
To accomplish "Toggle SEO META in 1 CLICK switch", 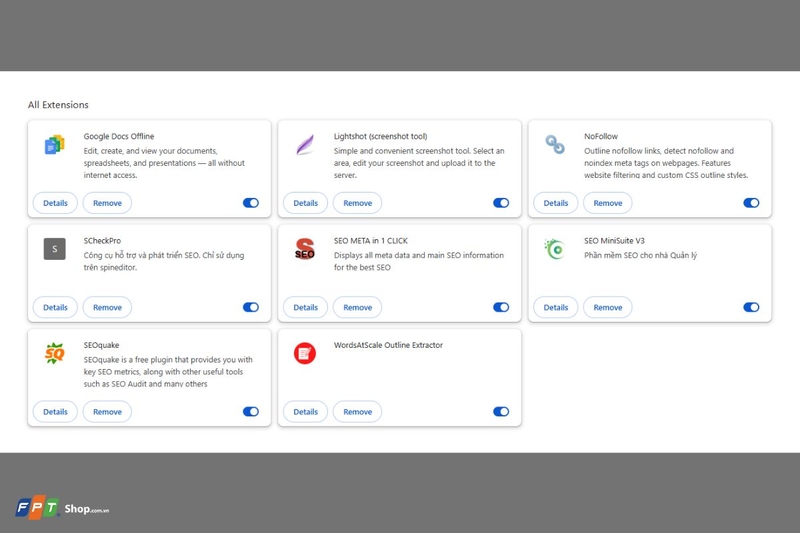I will [x=501, y=307].
